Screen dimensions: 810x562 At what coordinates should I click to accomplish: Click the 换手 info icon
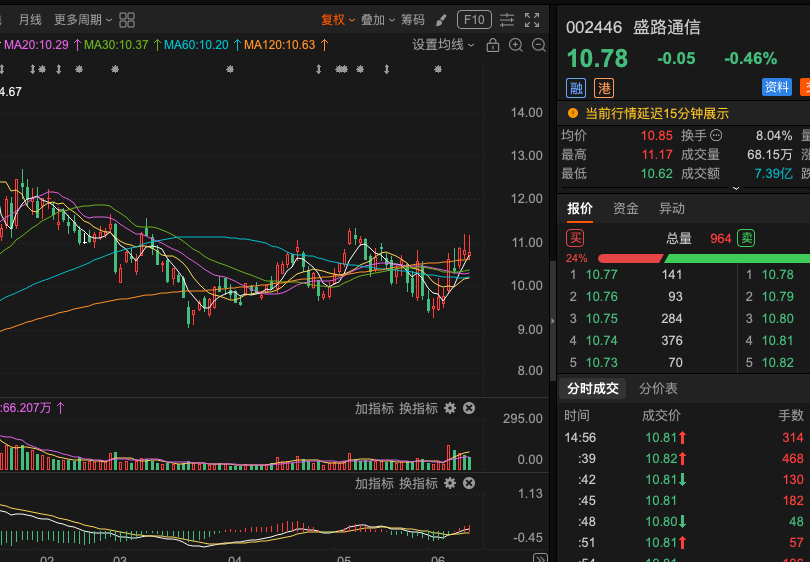click(x=716, y=135)
